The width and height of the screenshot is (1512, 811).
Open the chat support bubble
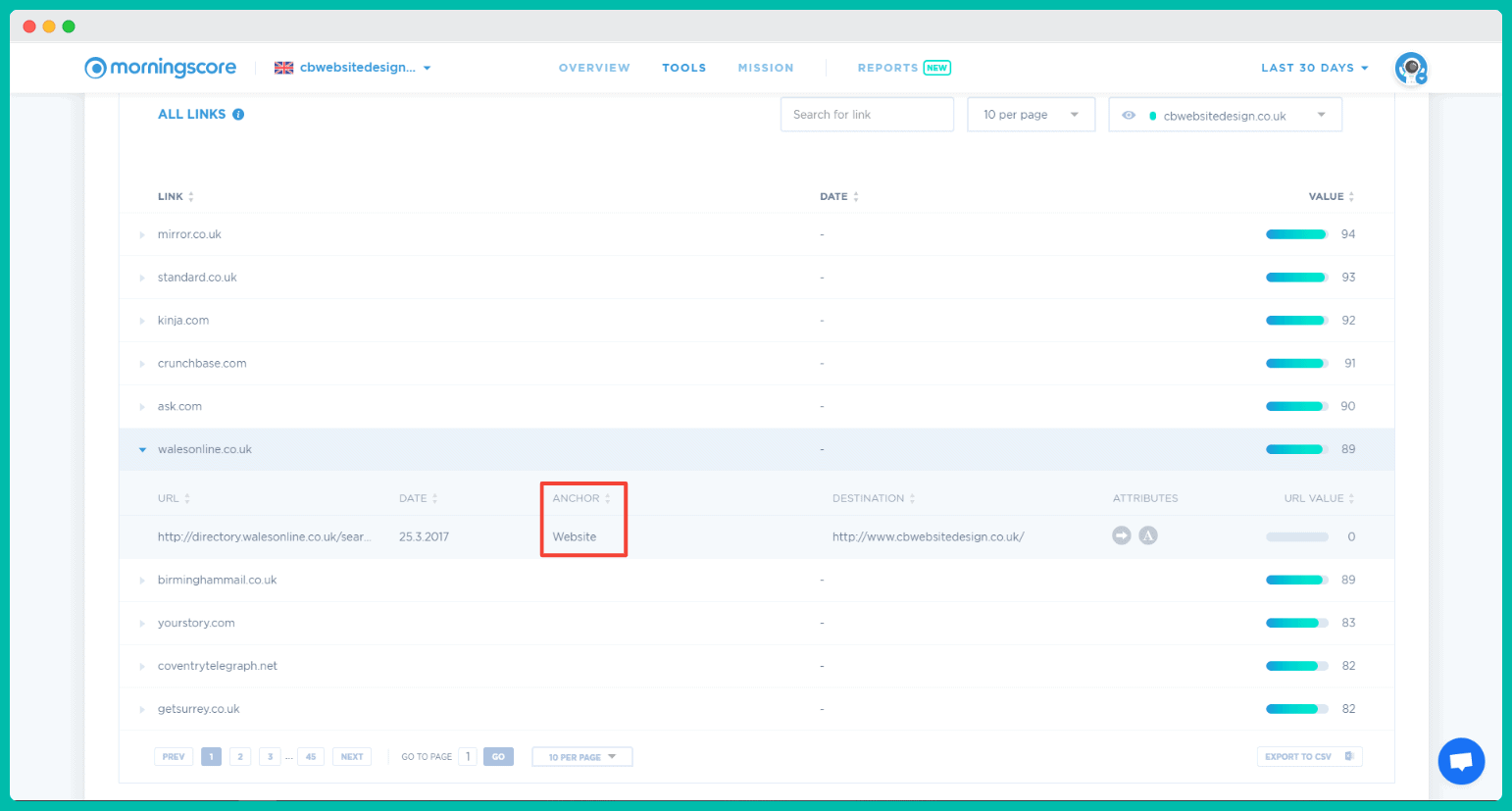tap(1461, 761)
